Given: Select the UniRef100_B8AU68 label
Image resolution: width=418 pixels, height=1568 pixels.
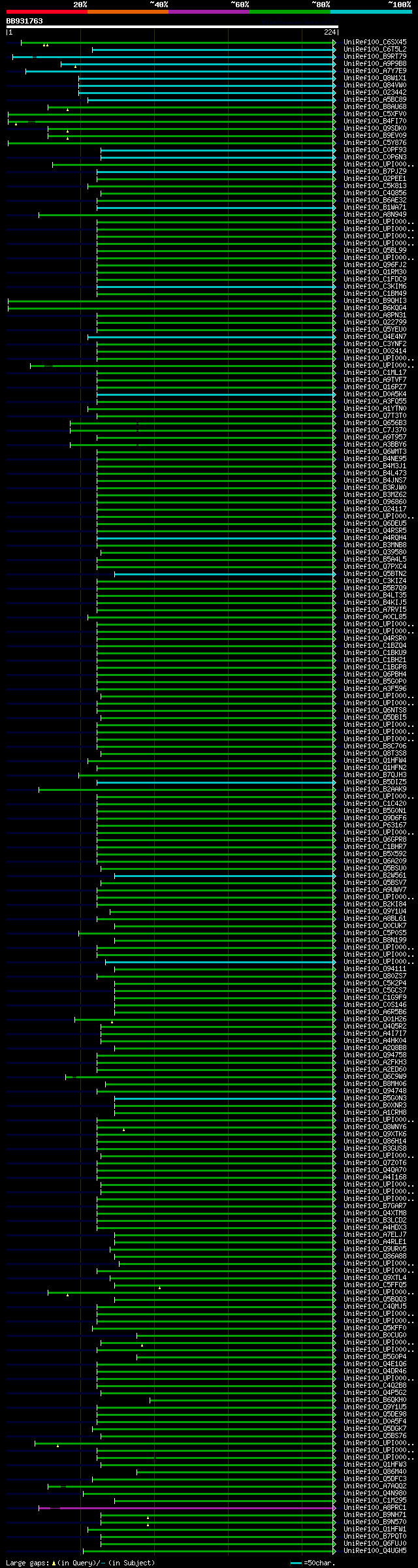Looking at the screenshot, I should point(375,107).
